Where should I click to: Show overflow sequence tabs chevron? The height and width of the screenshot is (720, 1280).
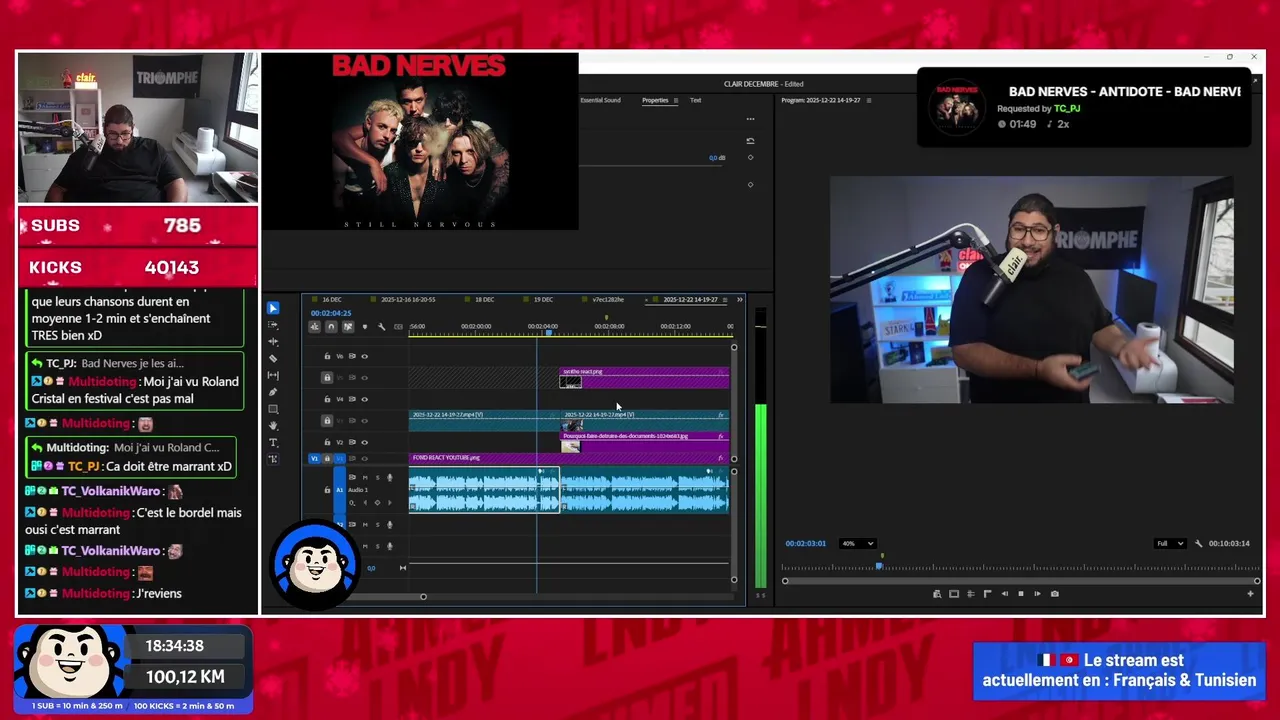click(x=740, y=299)
